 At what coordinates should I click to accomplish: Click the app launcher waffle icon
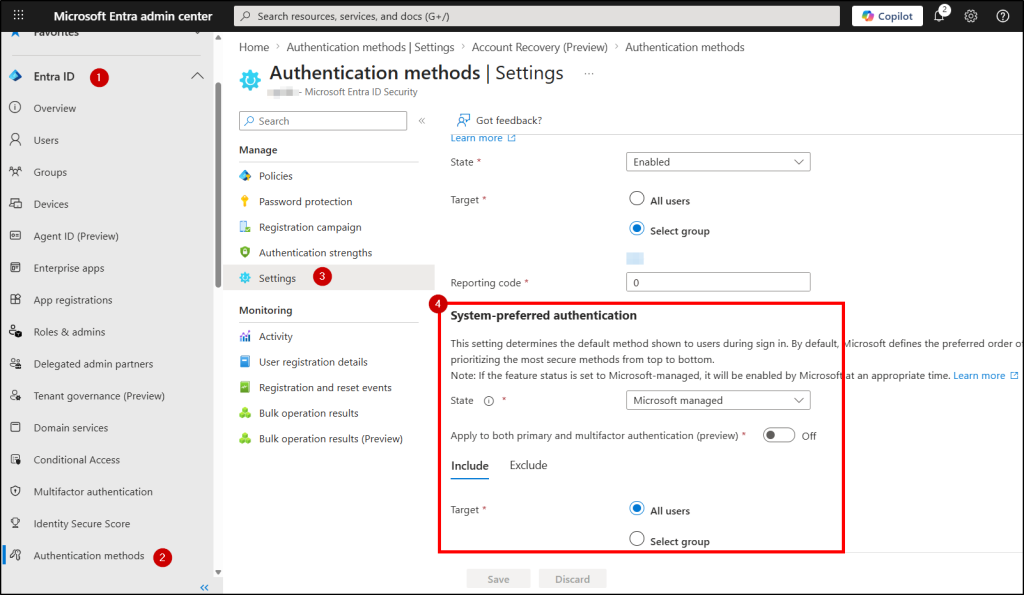[18, 16]
